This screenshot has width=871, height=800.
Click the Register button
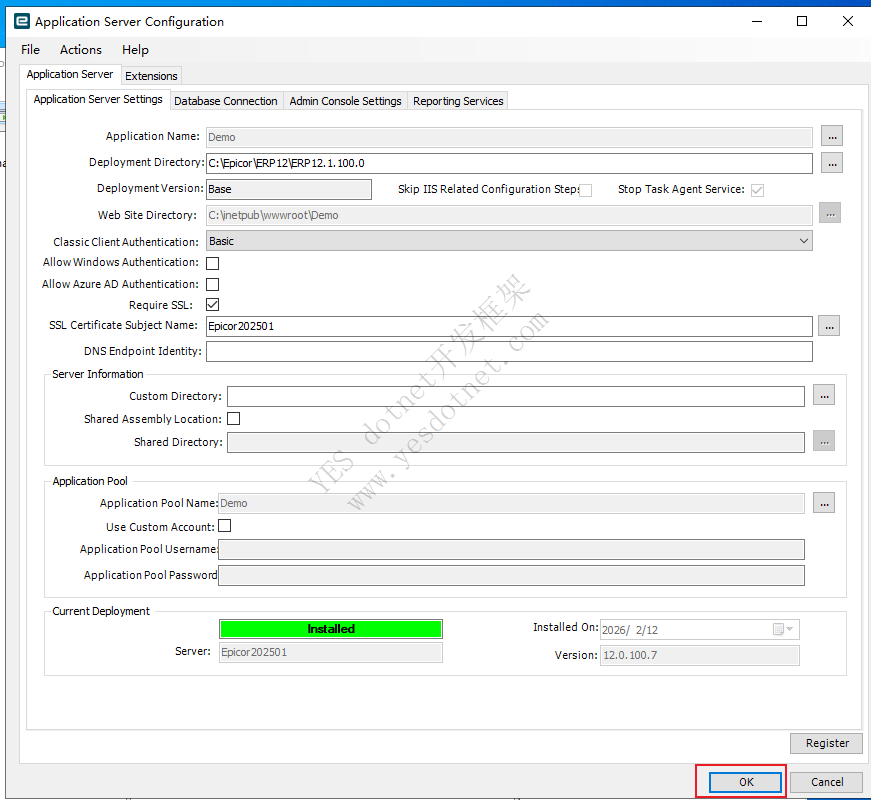826,743
